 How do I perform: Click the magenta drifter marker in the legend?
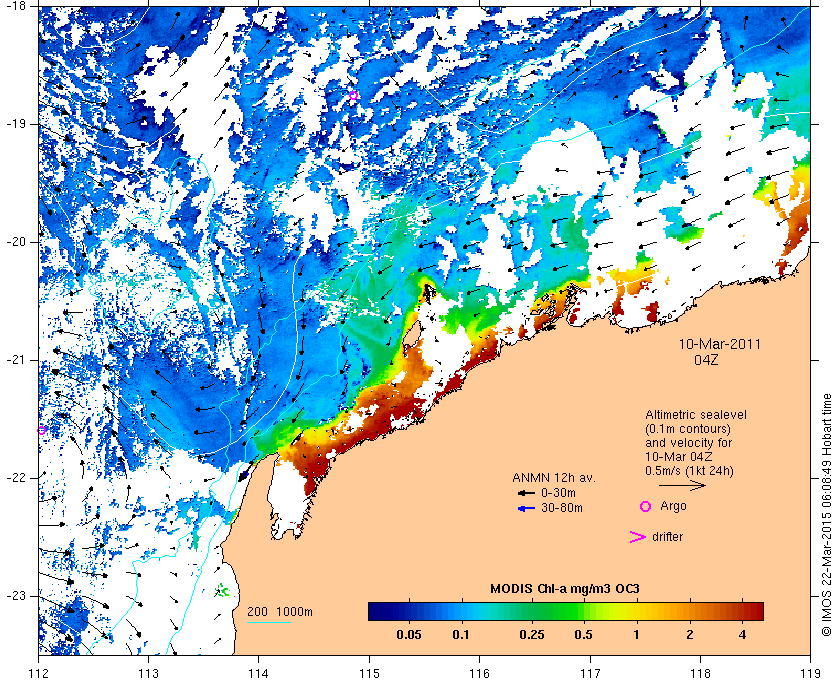(x=637, y=537)
